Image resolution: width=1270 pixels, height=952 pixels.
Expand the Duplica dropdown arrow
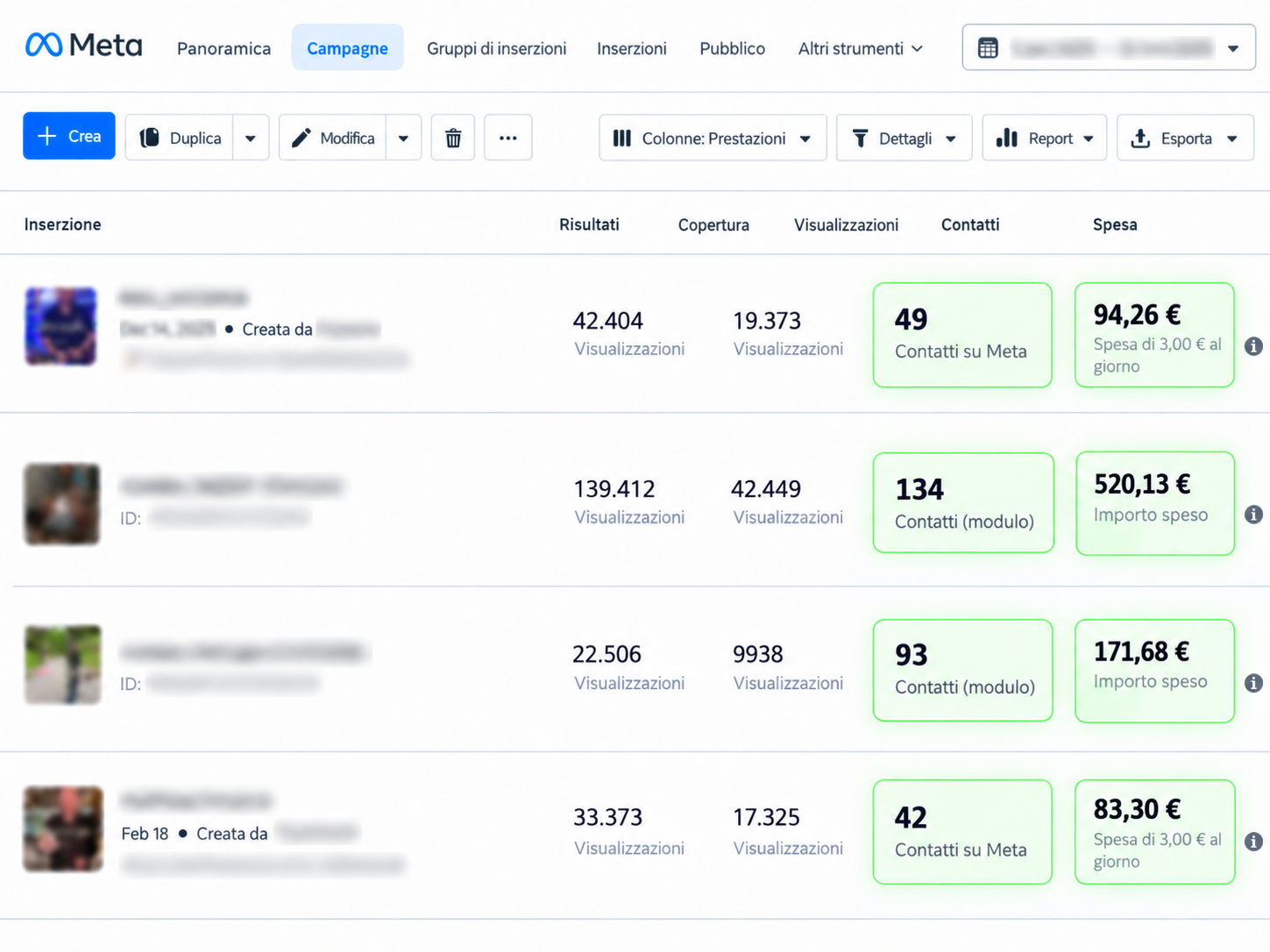[x=251, y=138]
